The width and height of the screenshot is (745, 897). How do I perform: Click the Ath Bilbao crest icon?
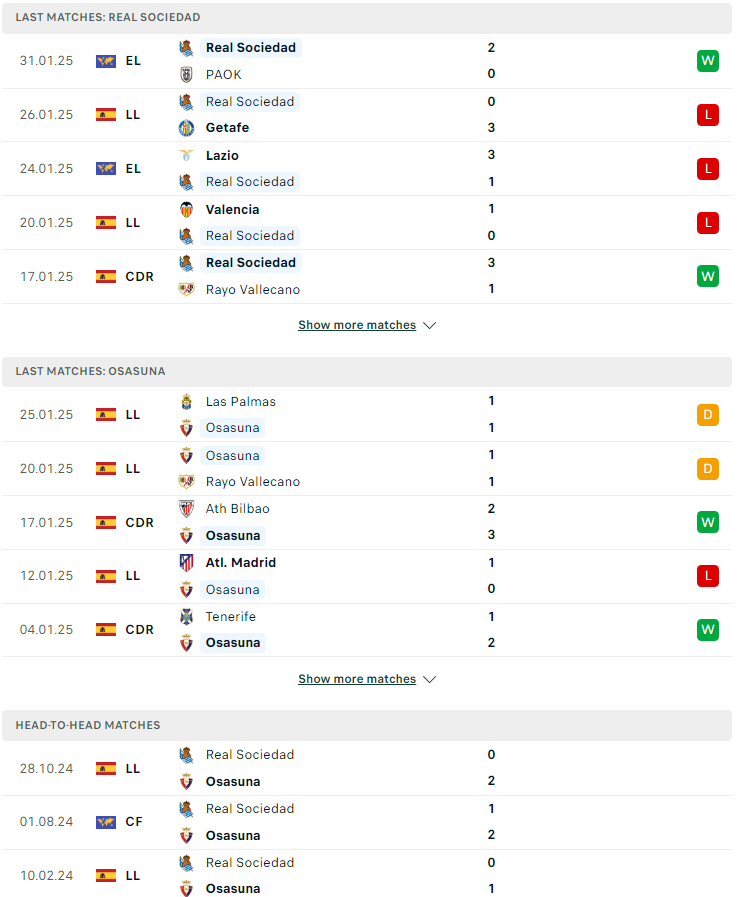(186, 509)
